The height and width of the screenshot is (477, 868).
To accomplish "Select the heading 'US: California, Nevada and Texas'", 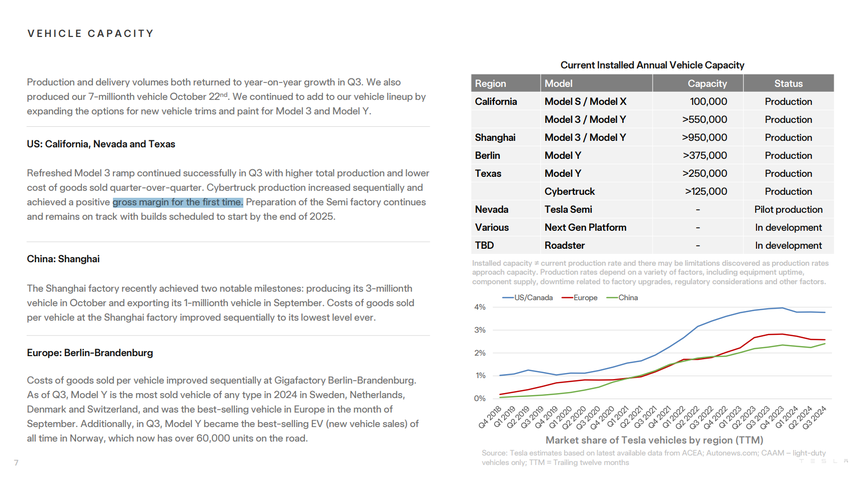I will point(101,144).
